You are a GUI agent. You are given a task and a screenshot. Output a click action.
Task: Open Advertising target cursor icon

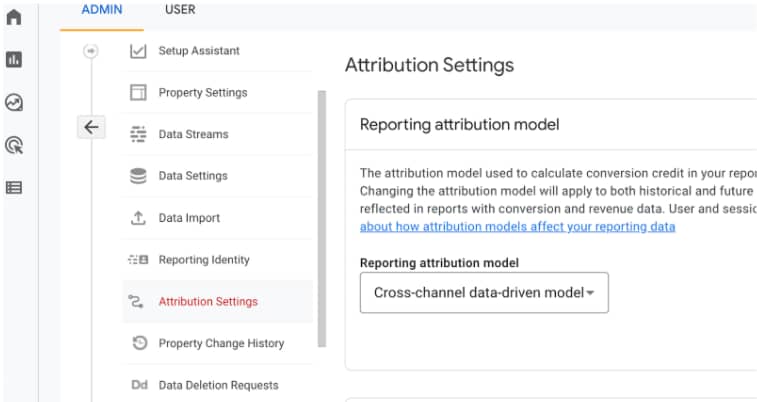coord(14,145)
